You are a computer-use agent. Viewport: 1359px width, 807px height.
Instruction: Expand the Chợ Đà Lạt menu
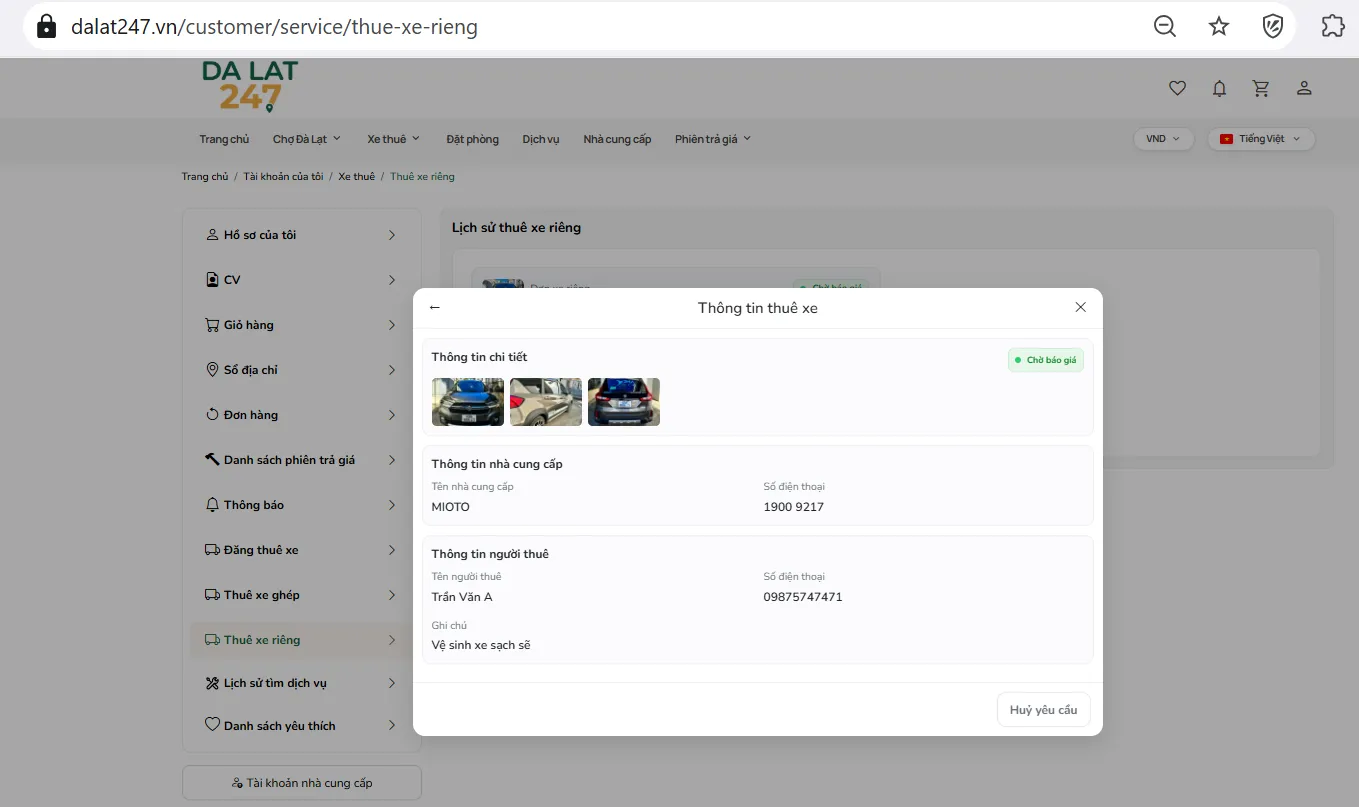click(307, 139)
